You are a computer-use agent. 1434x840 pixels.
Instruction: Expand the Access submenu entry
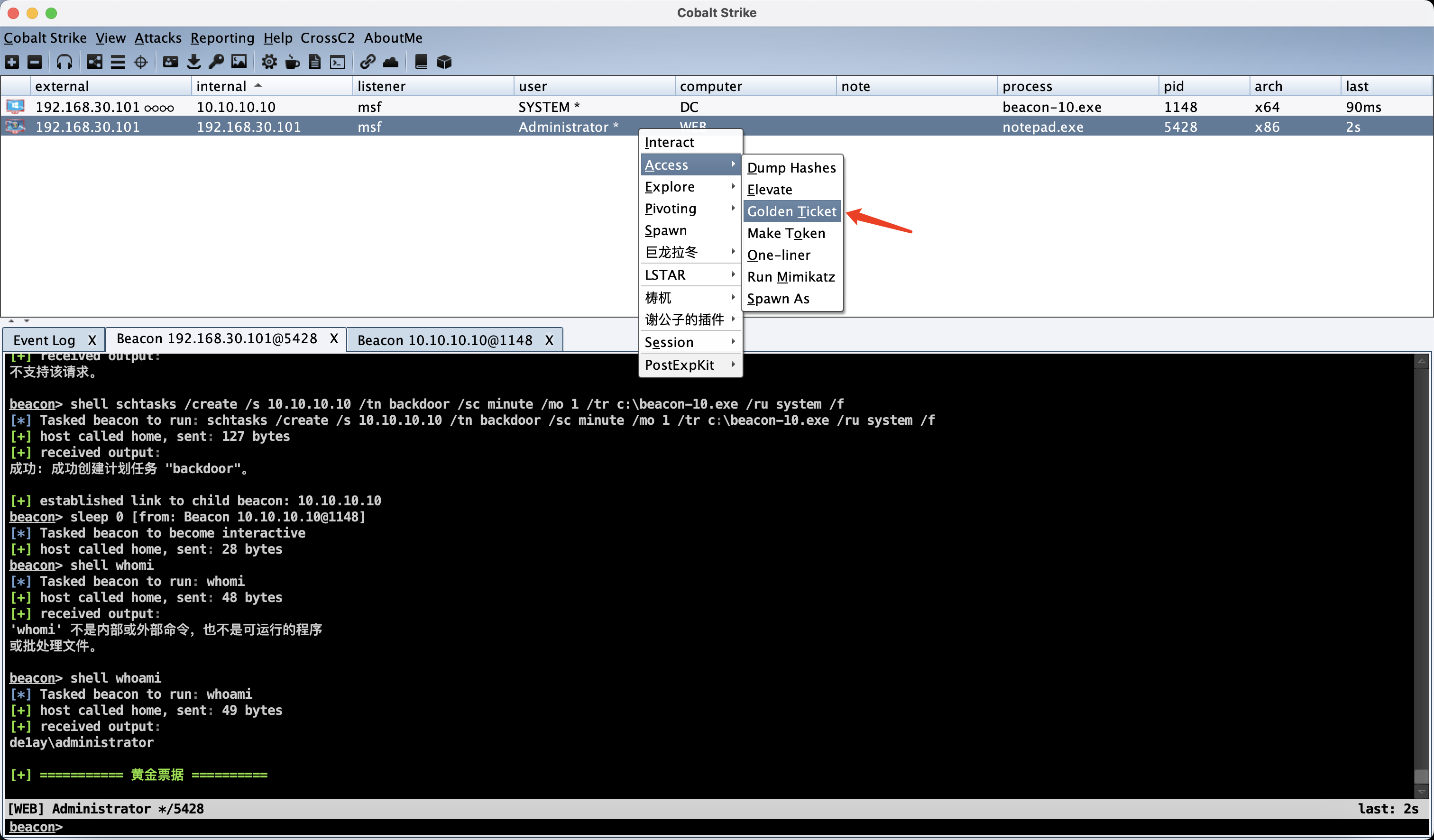pyautogui.click(x=691, y=164)
